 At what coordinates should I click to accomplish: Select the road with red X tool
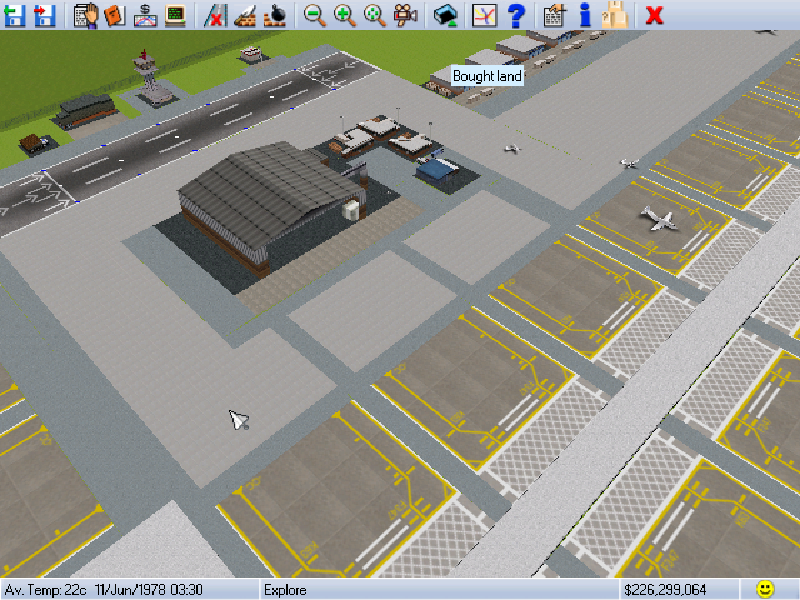pos(215,14)
